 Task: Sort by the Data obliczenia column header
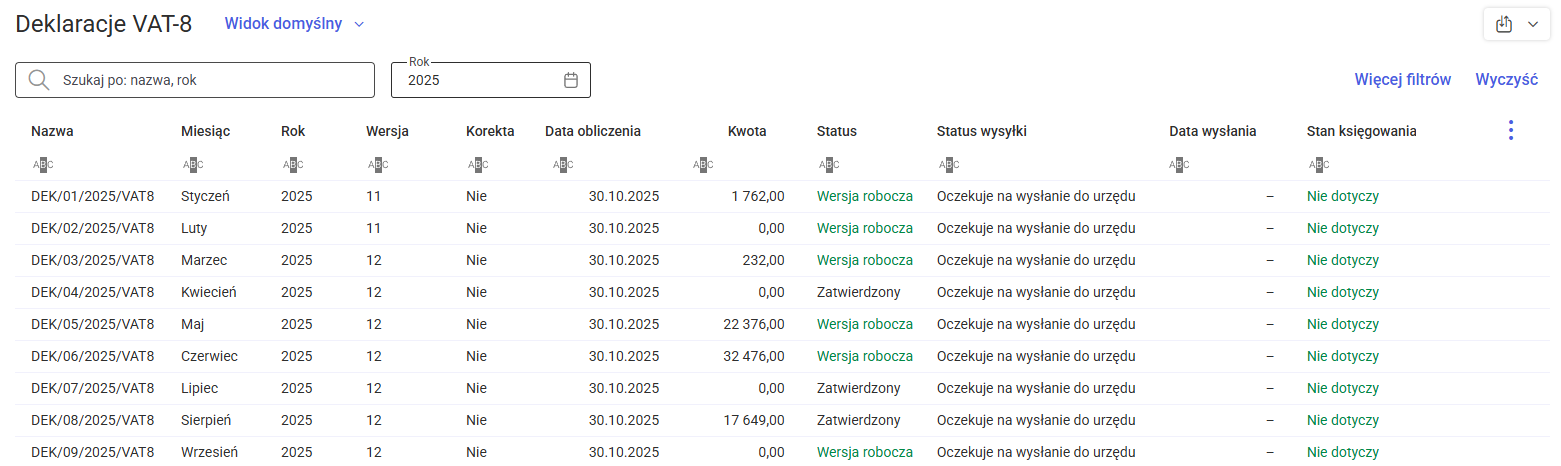coord(592,131)
